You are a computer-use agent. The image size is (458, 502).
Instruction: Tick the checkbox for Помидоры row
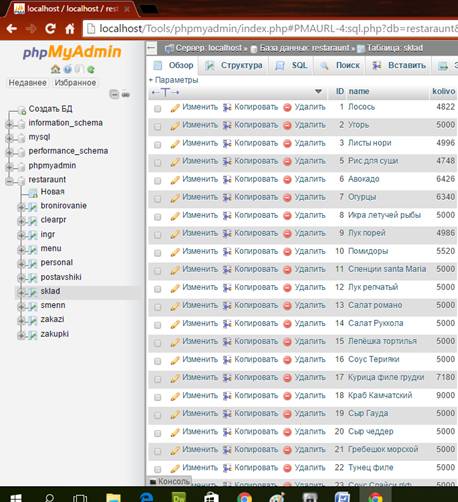[158, 253]
